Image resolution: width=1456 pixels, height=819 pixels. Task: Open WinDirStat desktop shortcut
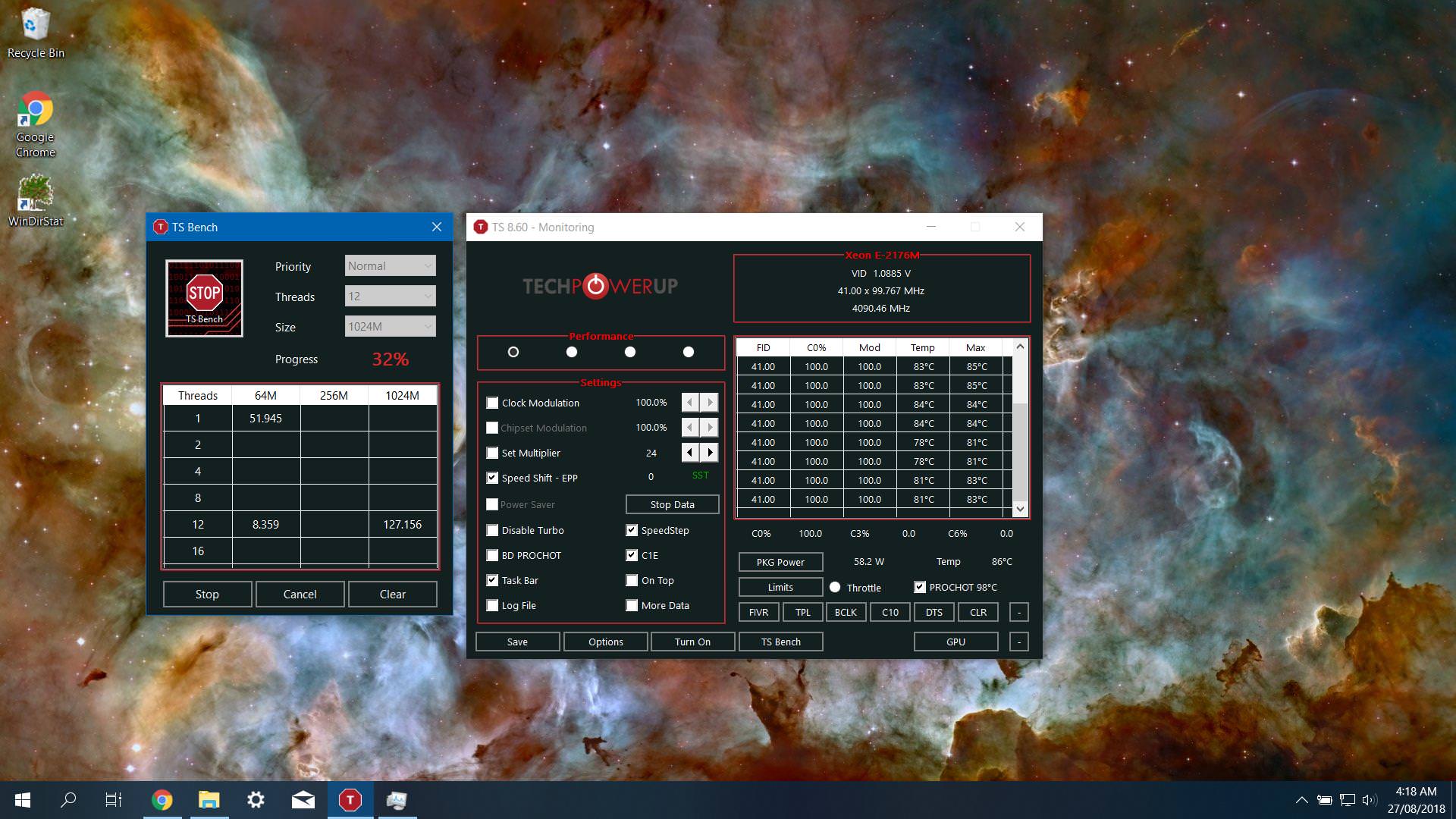36,201
